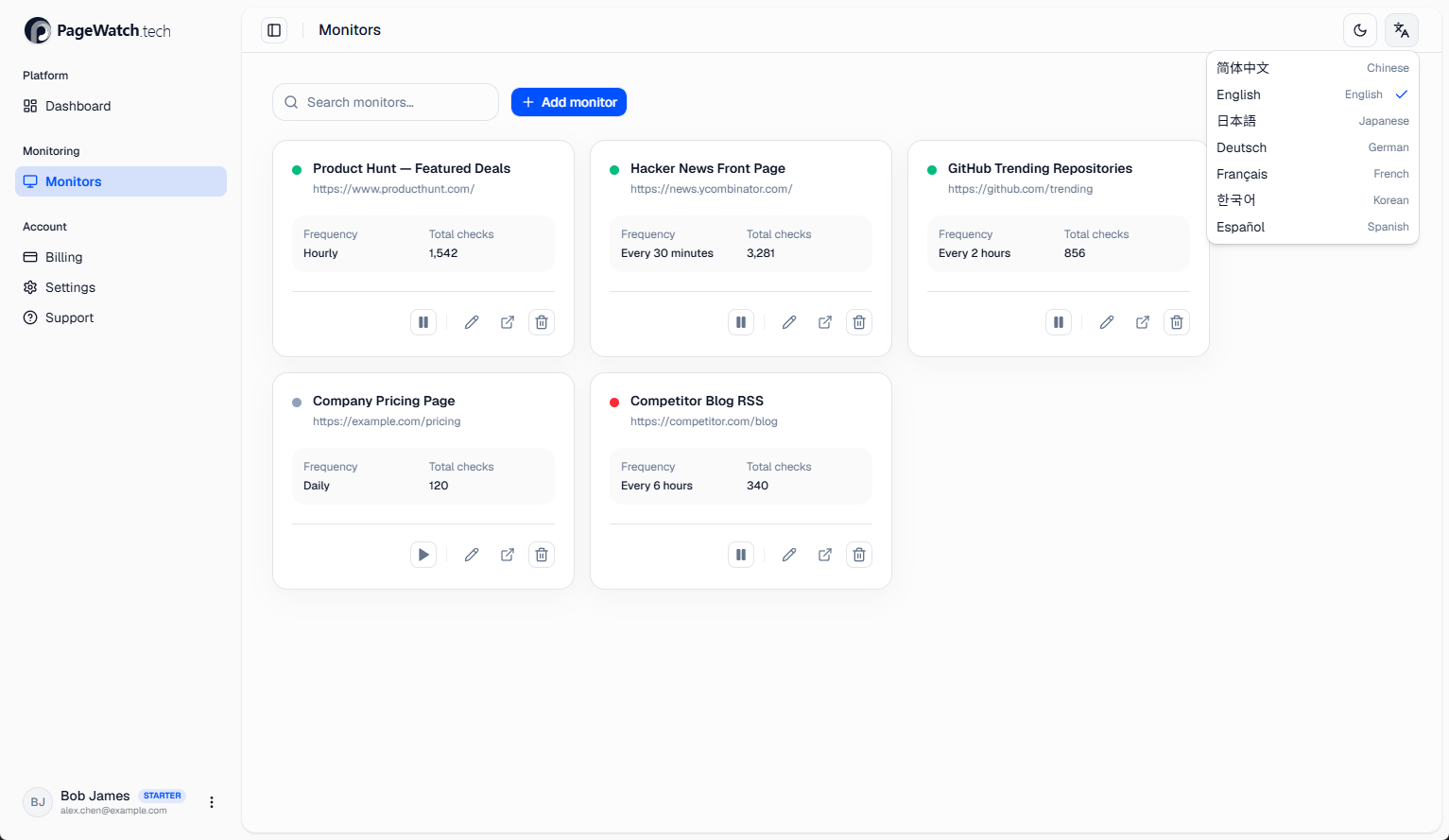Select English language option
Image resolution: width=1449 pixels, height=840 pixels.
pyautogui.click(x=1313, y=94)
